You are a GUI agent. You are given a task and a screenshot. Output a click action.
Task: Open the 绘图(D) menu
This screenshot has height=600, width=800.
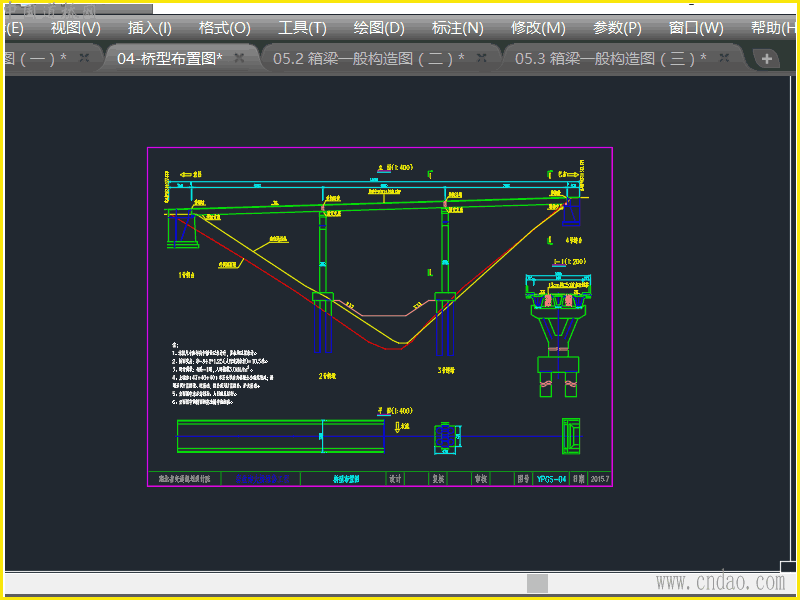coord(379,28)
